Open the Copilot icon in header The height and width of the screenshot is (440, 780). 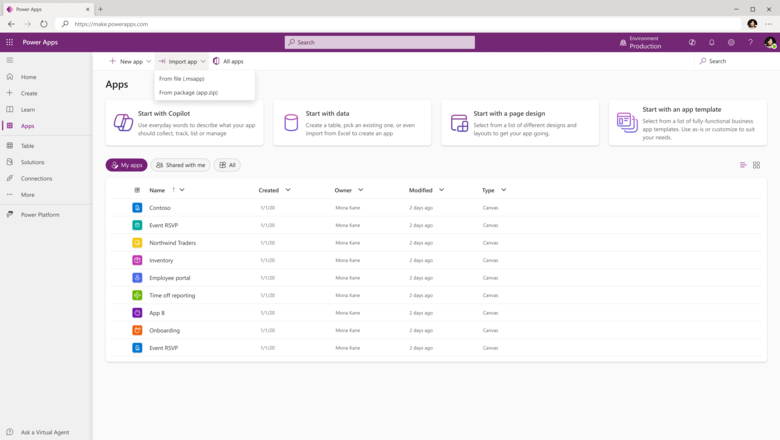(692, 42)
